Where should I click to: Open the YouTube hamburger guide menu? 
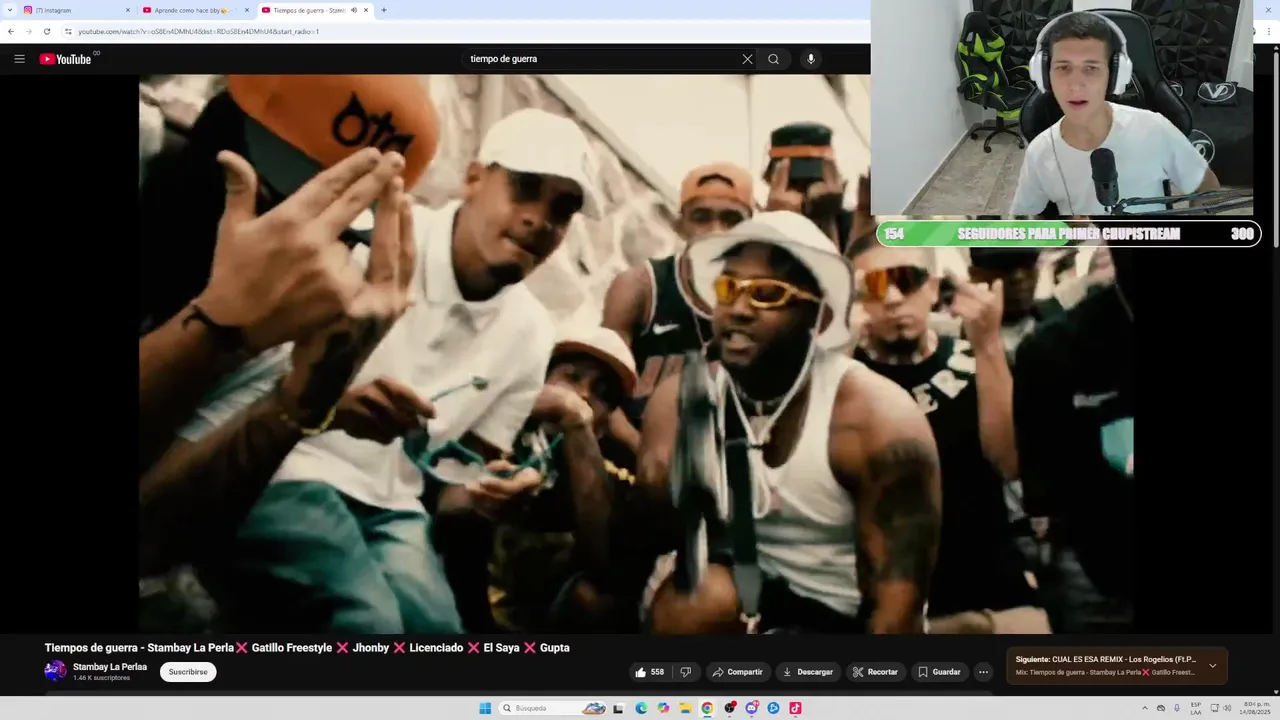tap(19, 59)
